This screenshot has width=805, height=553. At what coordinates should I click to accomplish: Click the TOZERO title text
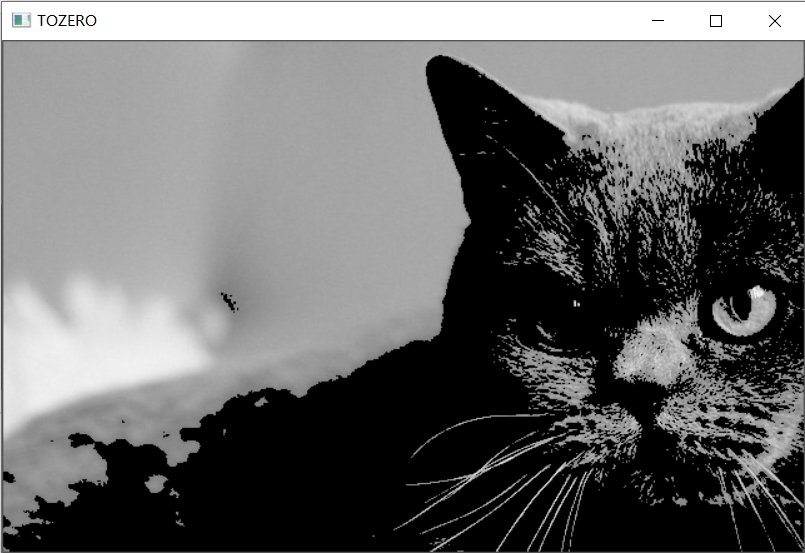tap(67, 20)
